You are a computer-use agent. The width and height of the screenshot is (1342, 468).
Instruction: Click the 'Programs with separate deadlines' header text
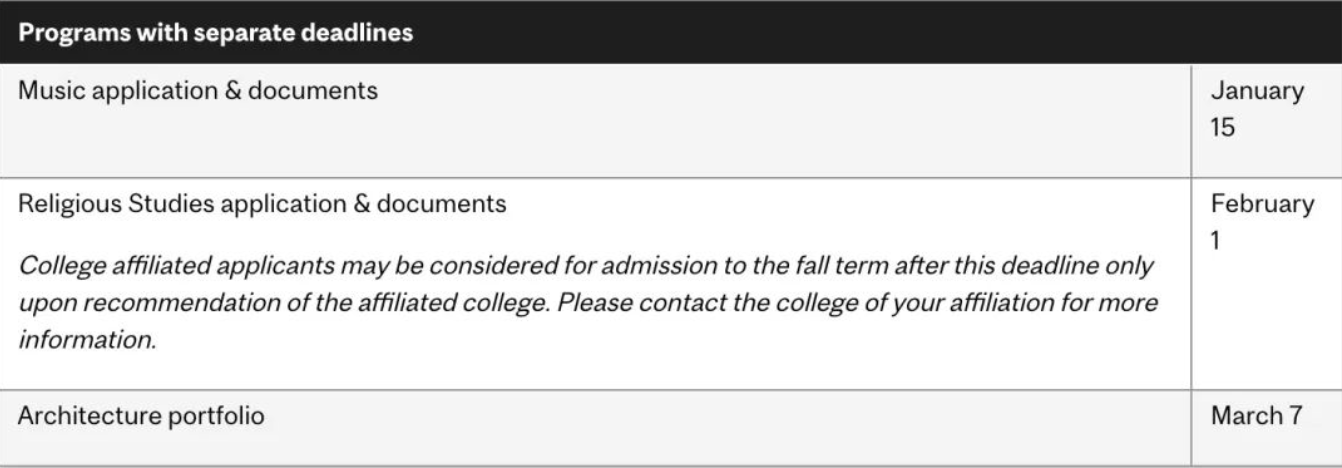click(x=216, y=32)
